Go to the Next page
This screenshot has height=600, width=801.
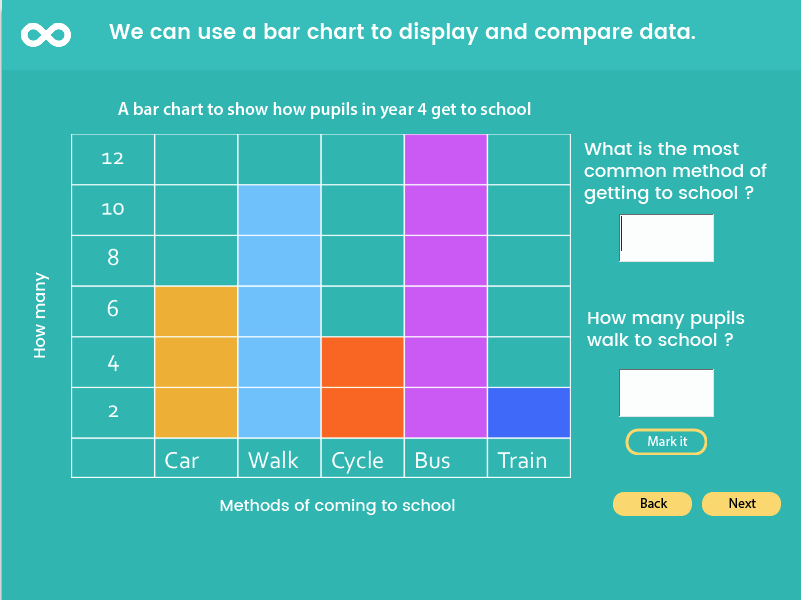pyautogui.click(x=741, y=503)
